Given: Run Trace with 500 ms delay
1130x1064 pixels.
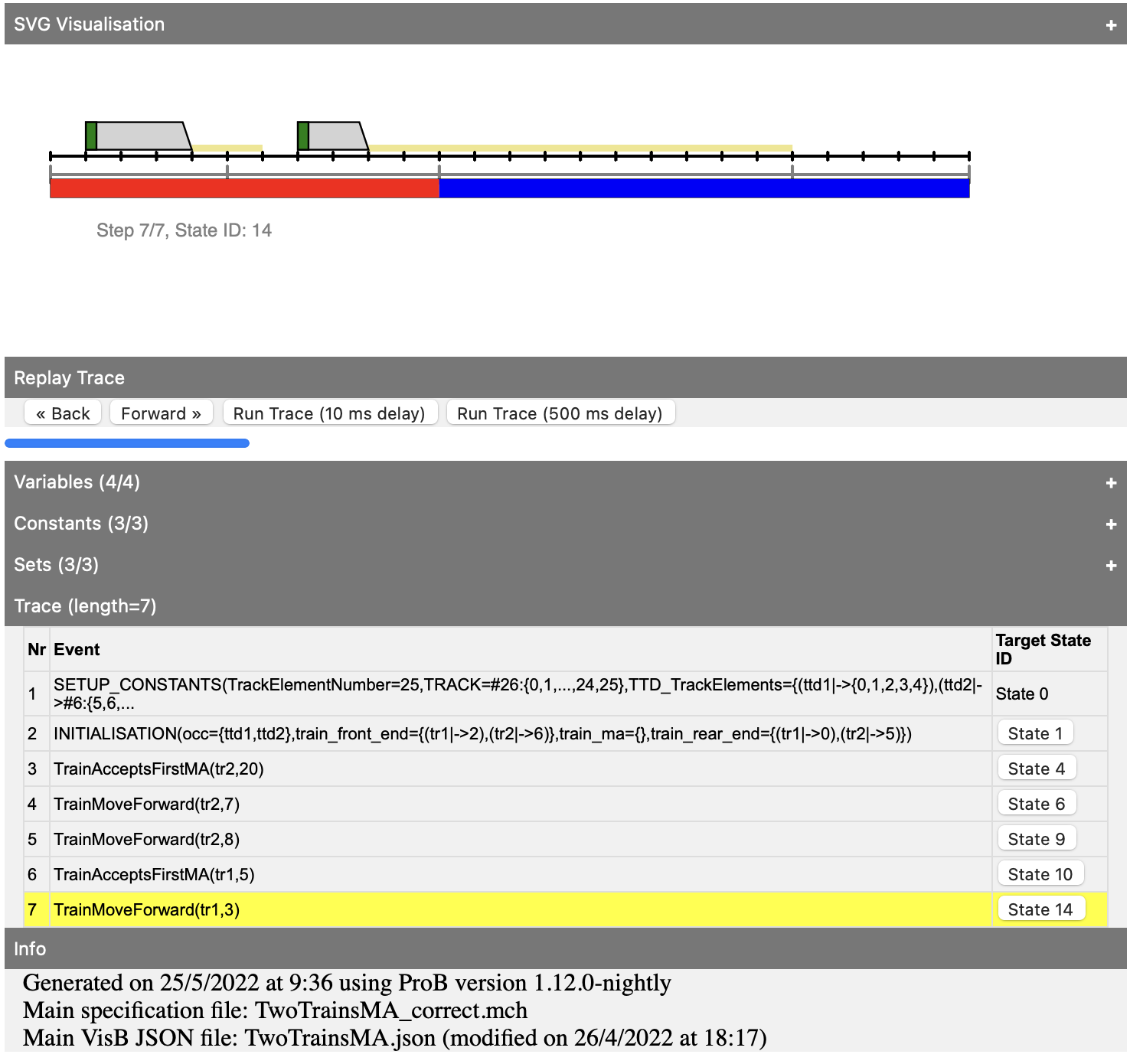Looking at the screenshot, I should pos(560,413).
